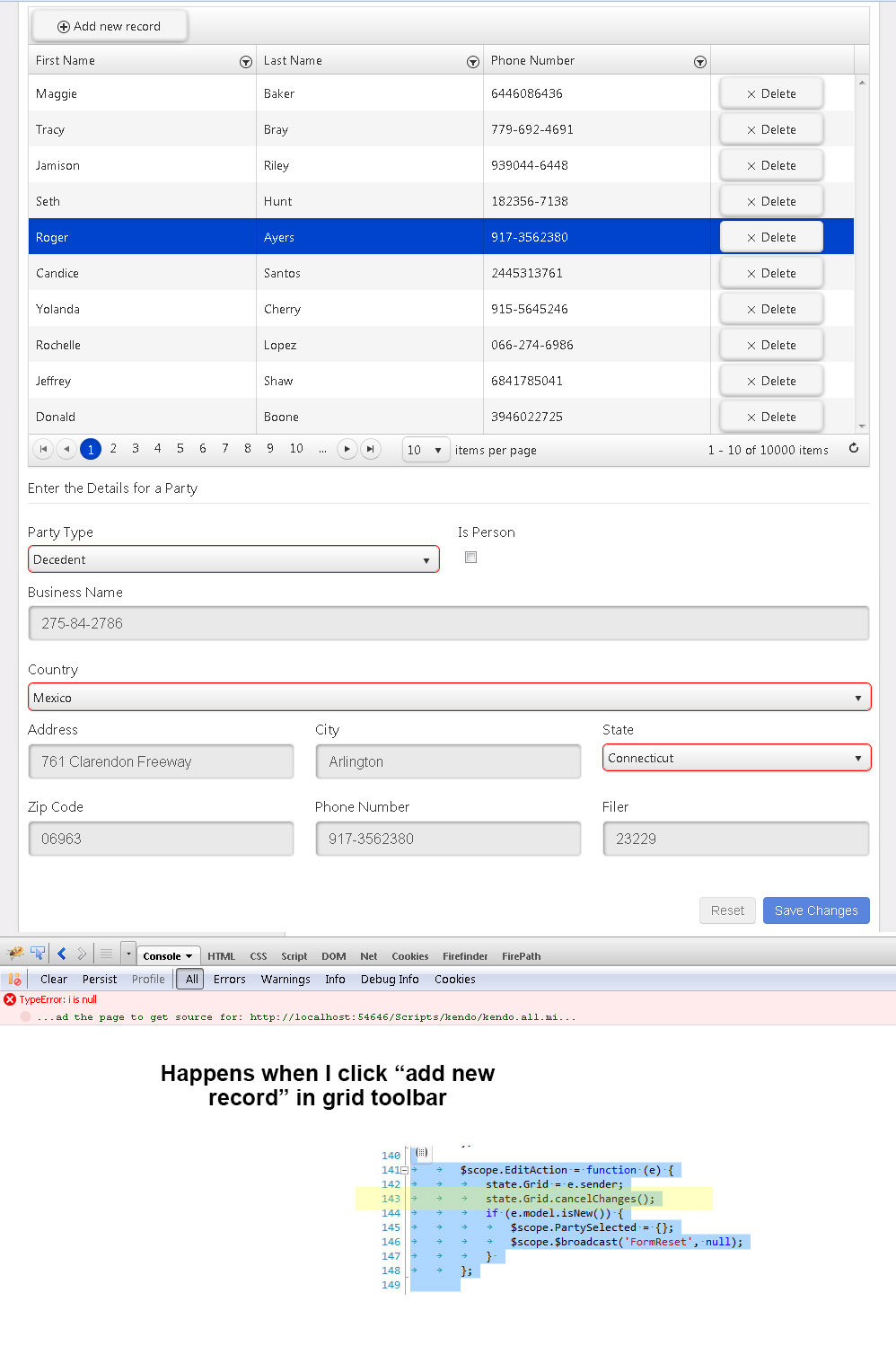Image resolution: width=896 pixels, height=1363 pixels.
Task: Click the Save Changes button
Action: (x=816, y=910)
